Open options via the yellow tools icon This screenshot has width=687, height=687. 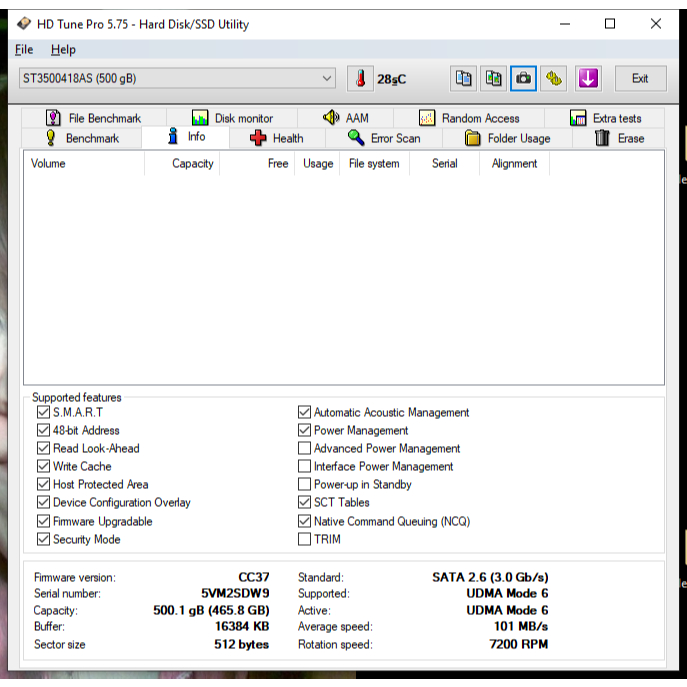coord(554,79)
